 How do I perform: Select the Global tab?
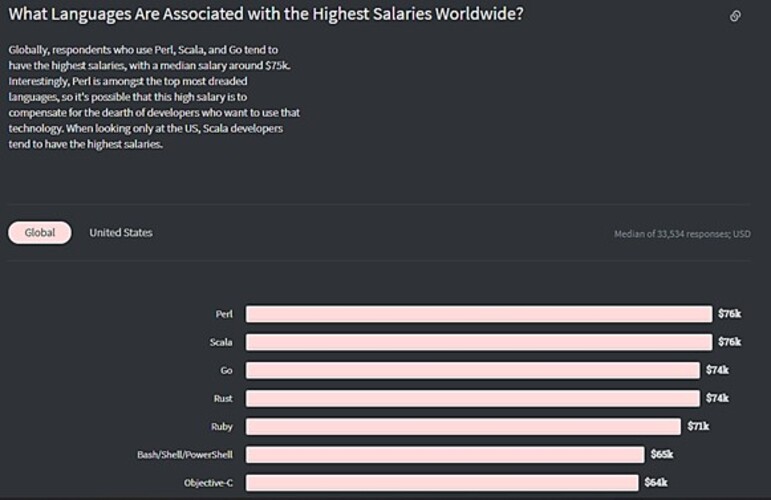pos(40,233)
